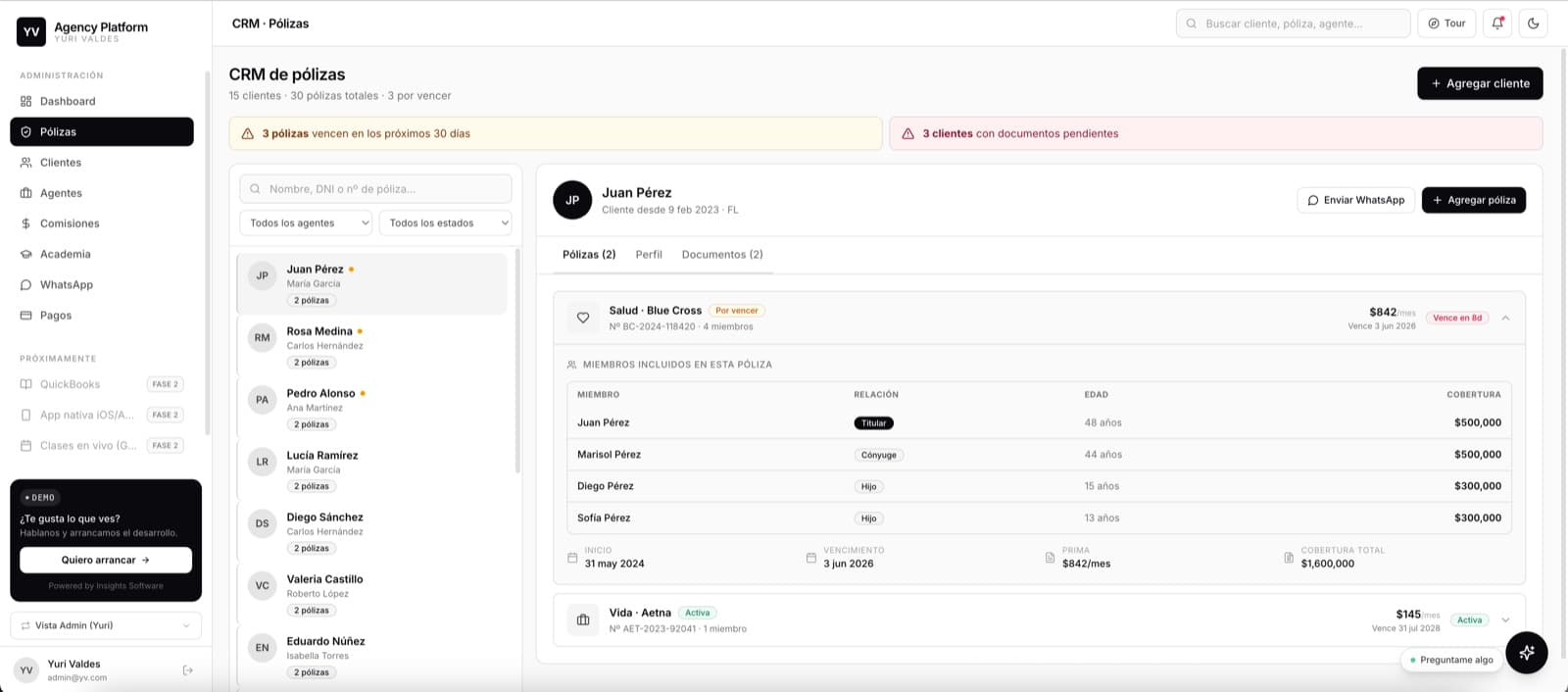This screenshot has height=692, width=1568.
Task: Open the AI assistant sparkle button
Action: [1526, 653]
